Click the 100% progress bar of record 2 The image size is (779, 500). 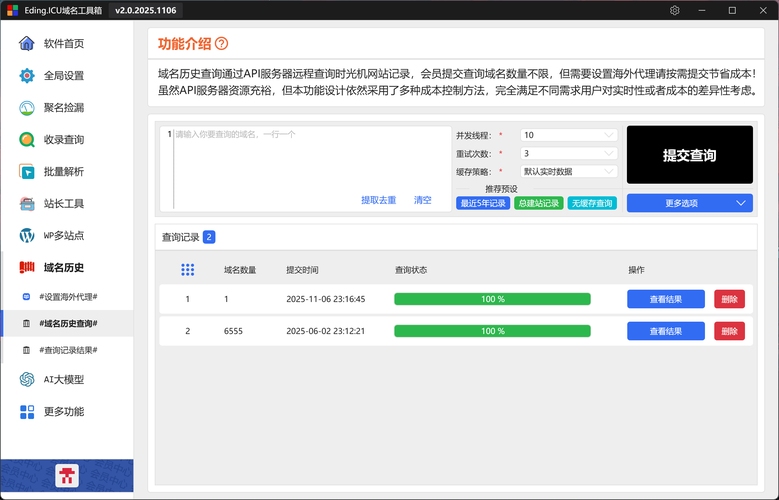(492, 331)
